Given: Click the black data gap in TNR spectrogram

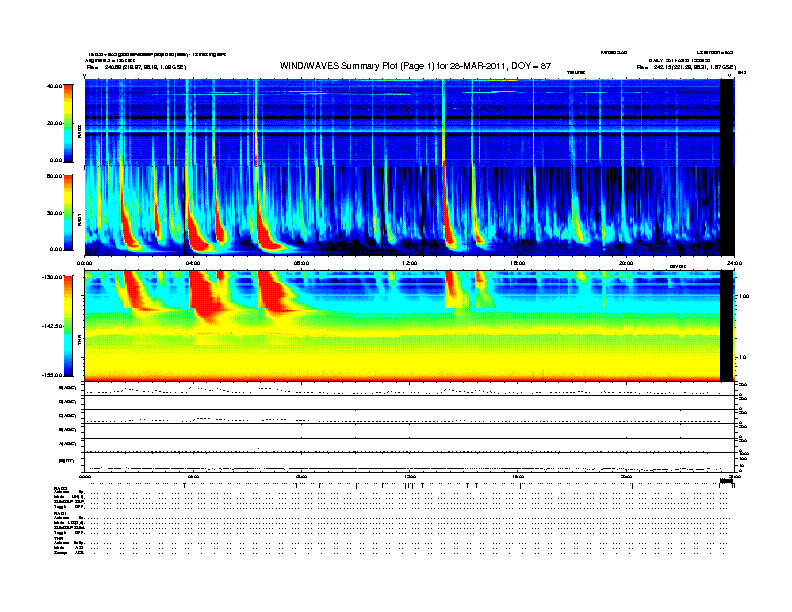Looking at the screenshot, I should coord(727,326).
